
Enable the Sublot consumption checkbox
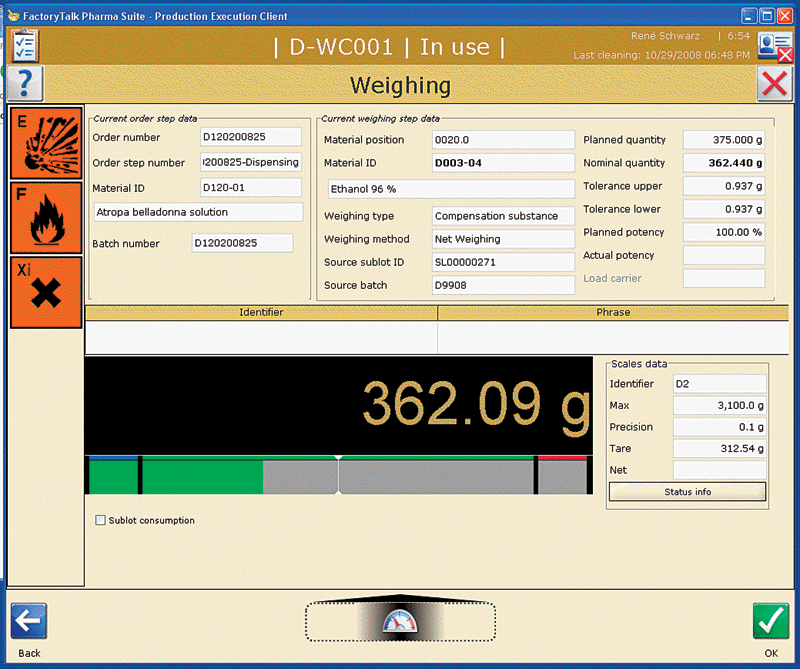coord(100,520)
